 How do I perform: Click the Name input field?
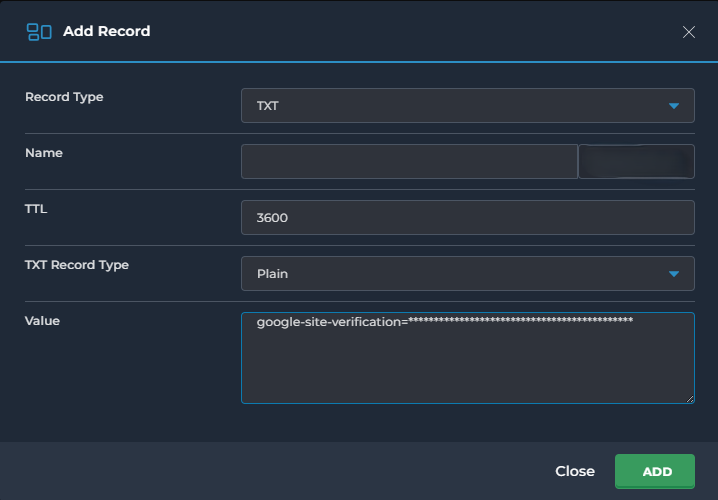click(409, 162)
